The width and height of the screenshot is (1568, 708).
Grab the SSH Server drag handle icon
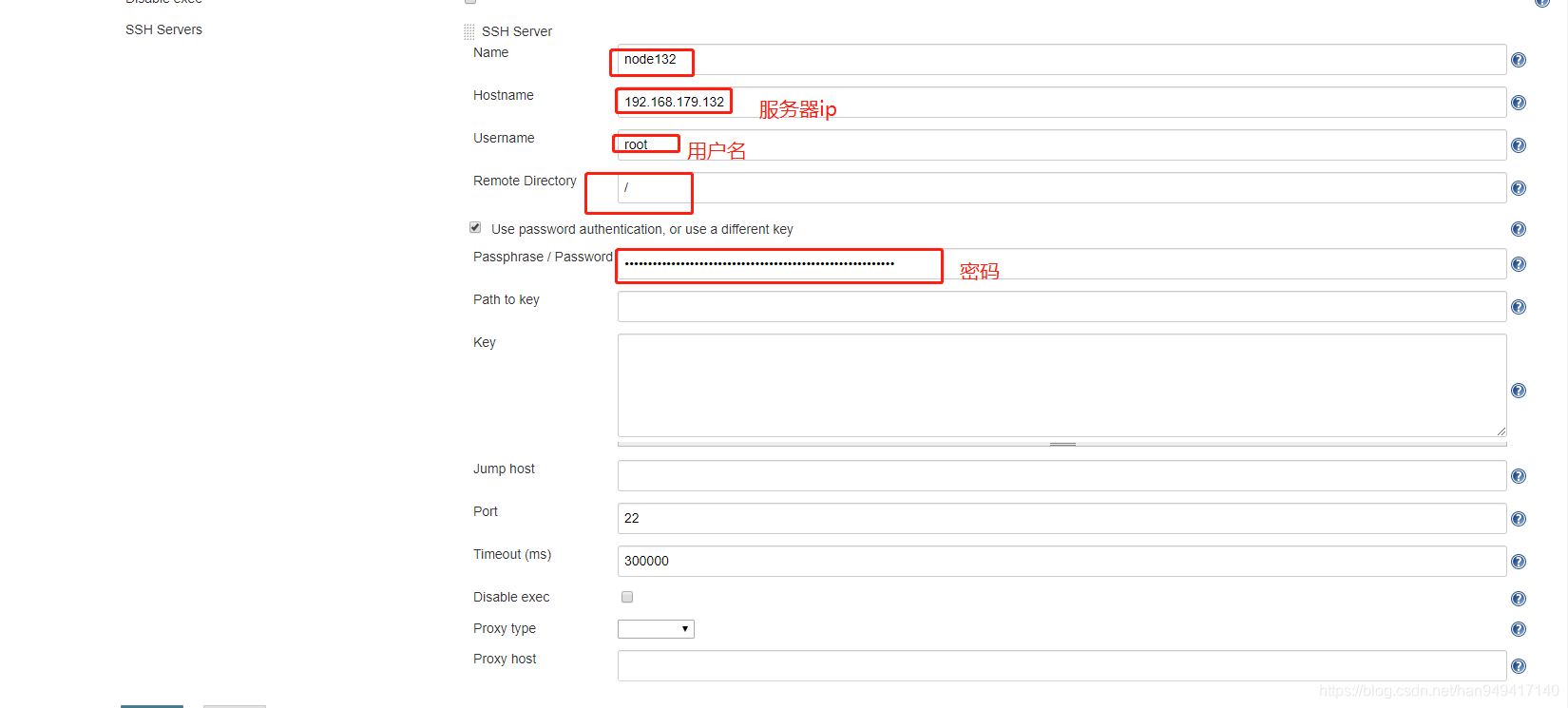click(468, 31)
